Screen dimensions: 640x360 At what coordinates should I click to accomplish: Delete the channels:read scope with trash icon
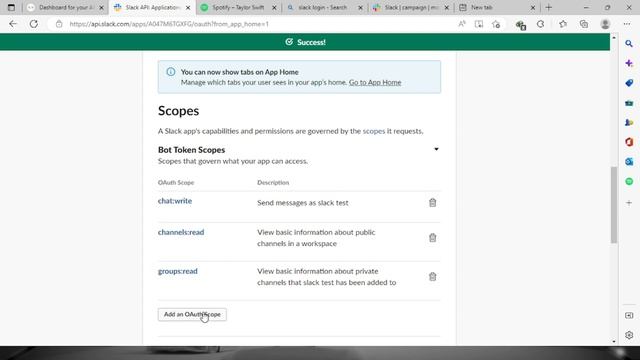pos(432,238)
